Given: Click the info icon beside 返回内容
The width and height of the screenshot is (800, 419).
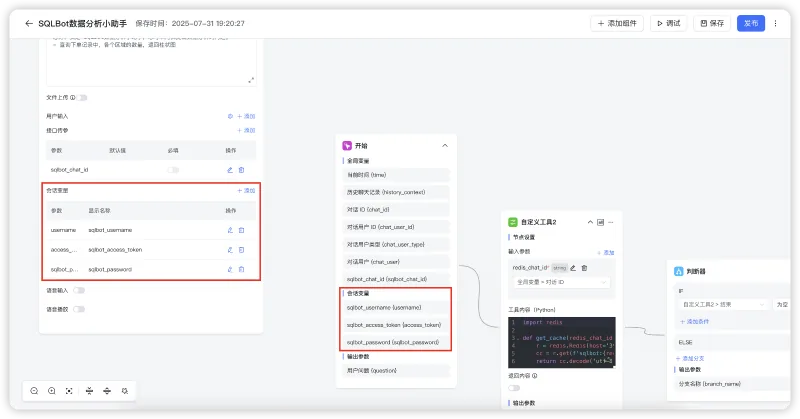Looking at the screenshot, I should click(x=535, y=376).
